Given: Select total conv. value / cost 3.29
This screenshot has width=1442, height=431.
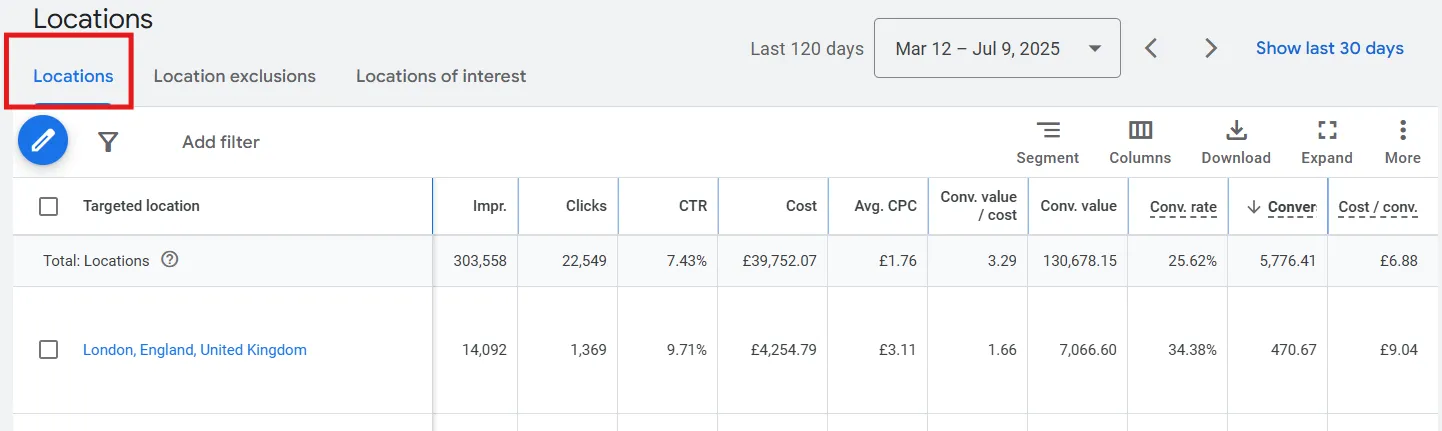Looking at the screenshot, I should [1002, 261].
